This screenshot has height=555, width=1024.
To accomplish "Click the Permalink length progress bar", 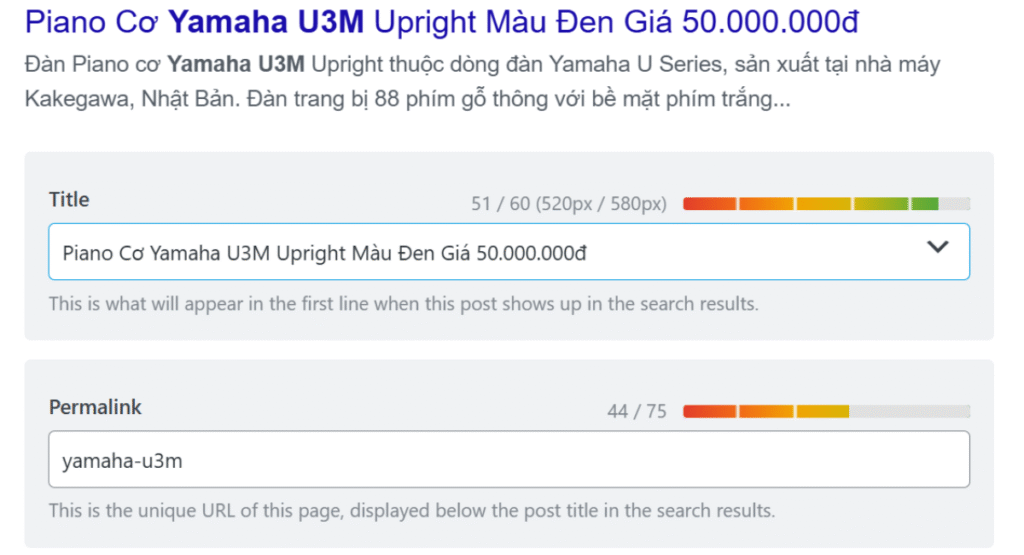I will point(826,411).
